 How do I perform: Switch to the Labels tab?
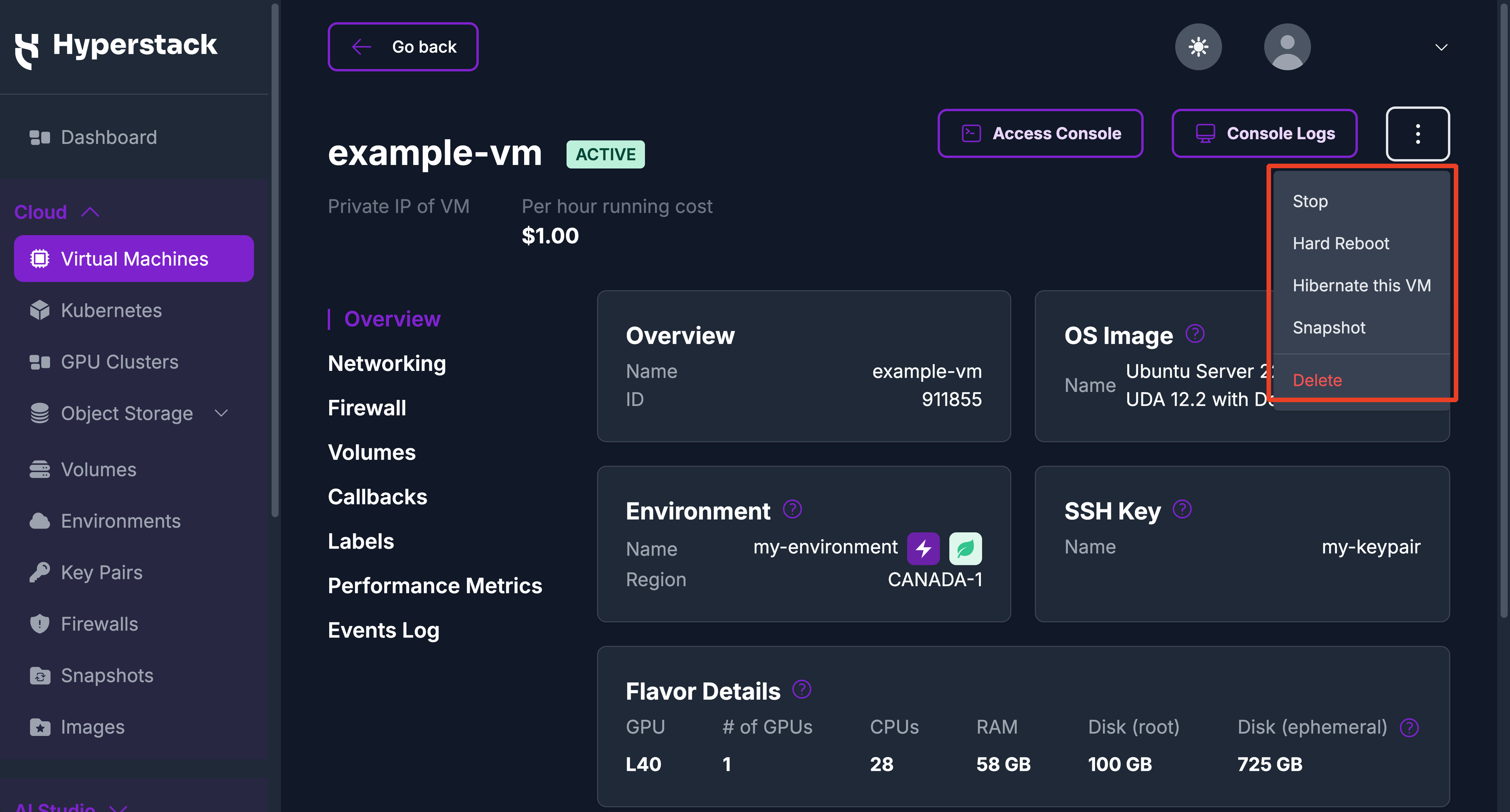(x=360, y=542)
